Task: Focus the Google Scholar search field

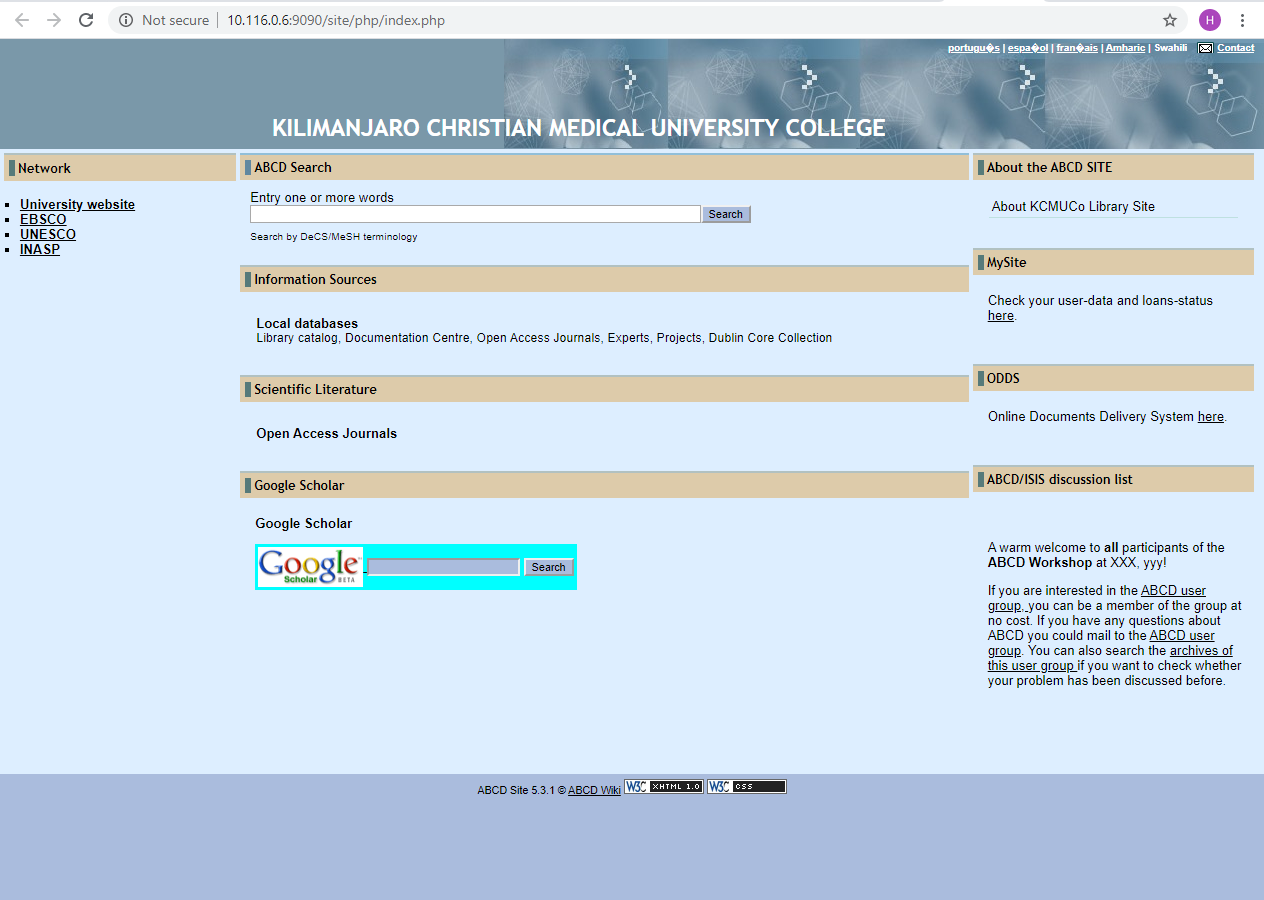Action: (x=443, y=567)
